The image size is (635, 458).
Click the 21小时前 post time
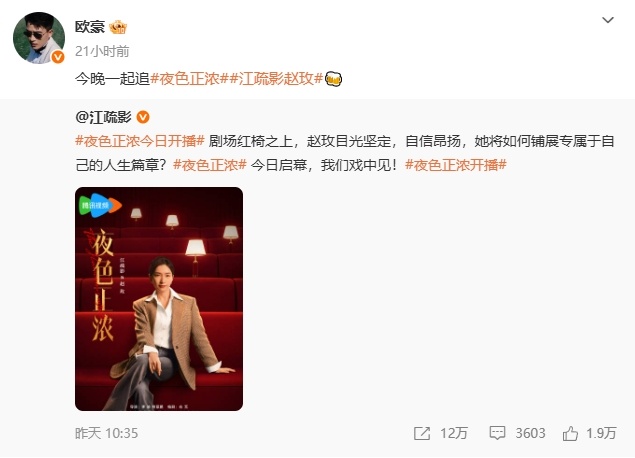click(102, 51)
